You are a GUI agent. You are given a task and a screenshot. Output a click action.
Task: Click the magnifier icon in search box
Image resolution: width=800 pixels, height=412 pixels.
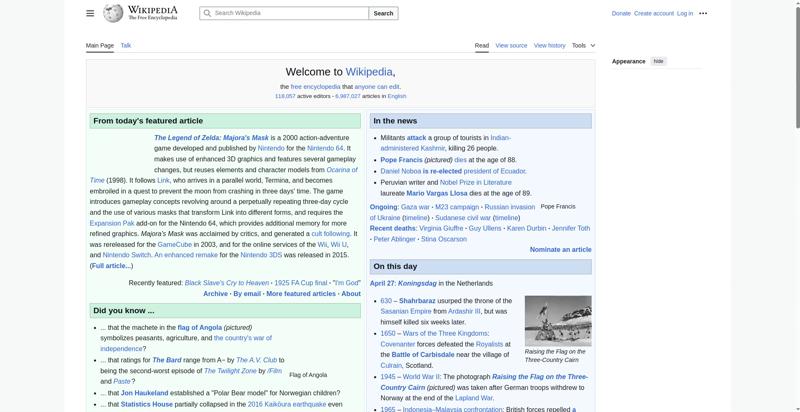[207, 13]
